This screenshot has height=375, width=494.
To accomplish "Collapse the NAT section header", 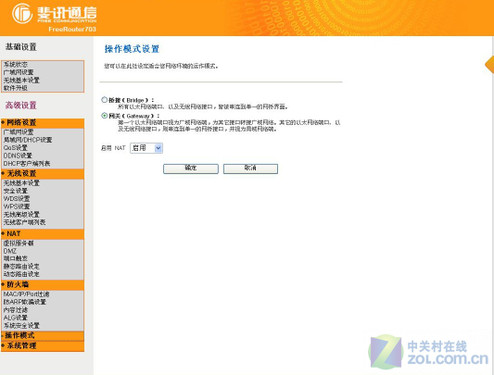I will [42, 234].
